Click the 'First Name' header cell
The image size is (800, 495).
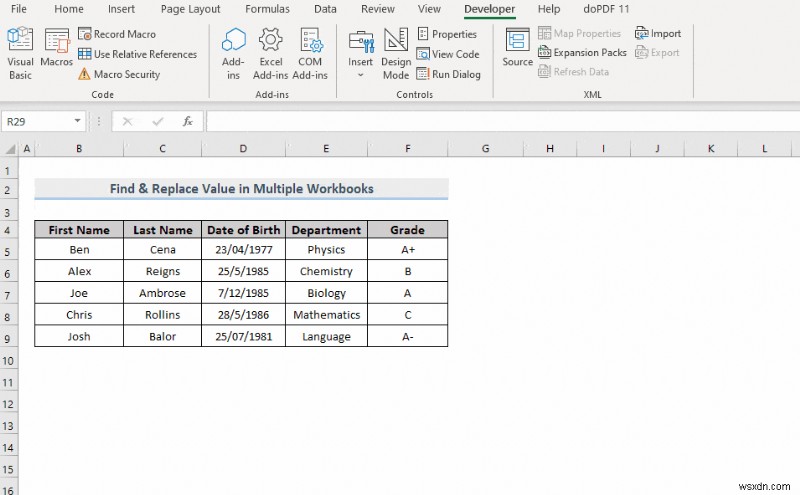79,230
